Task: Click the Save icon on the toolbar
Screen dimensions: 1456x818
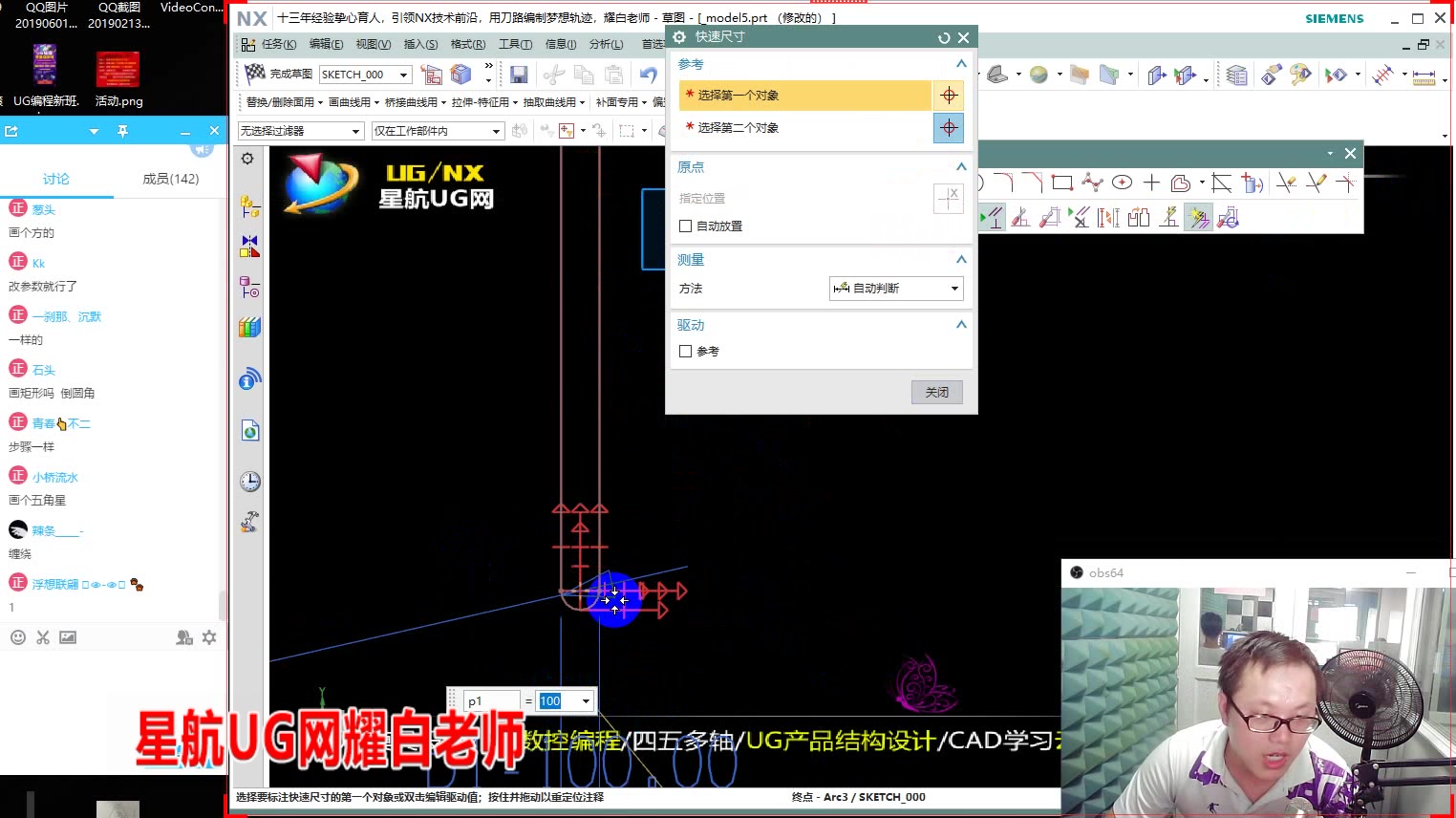Action: coord(519,75)
